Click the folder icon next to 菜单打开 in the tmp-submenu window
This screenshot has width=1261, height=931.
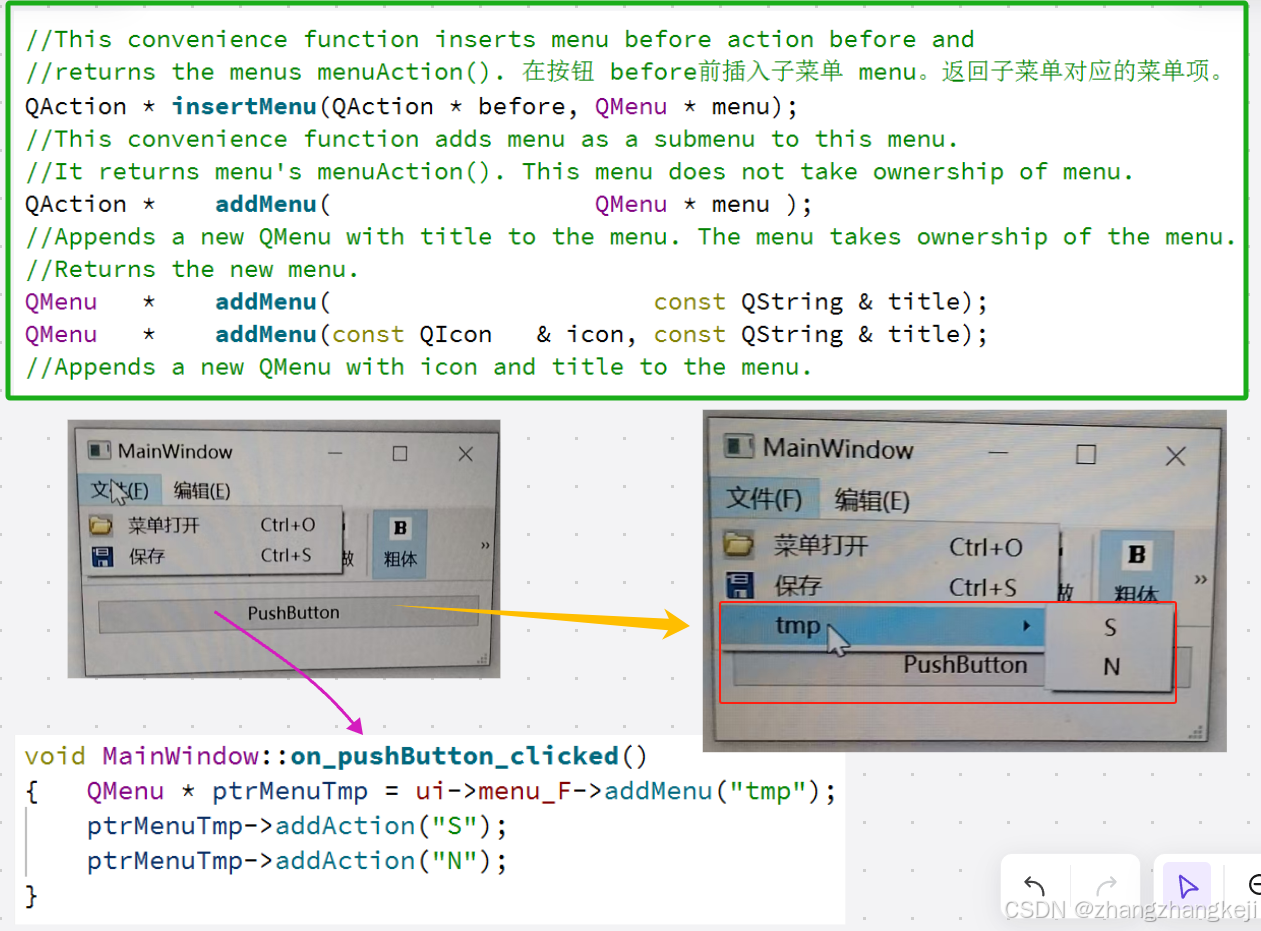(x=738, y=545)
